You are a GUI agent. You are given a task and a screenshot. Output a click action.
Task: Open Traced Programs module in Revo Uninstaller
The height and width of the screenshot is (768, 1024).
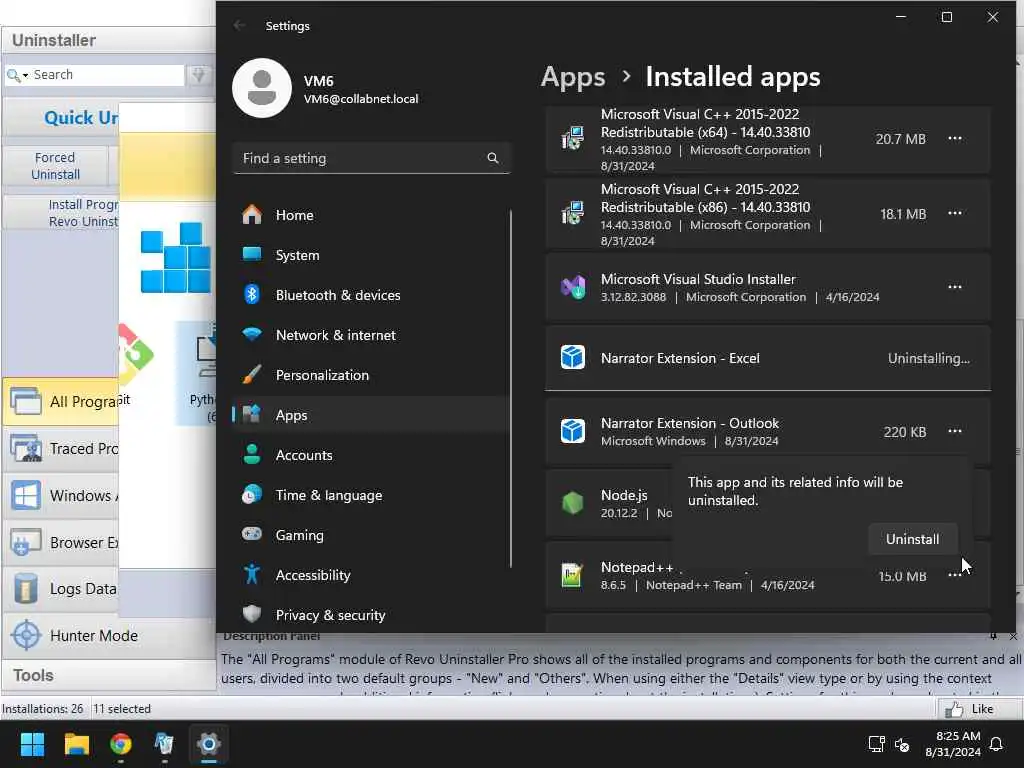click(x=61, y=449)
